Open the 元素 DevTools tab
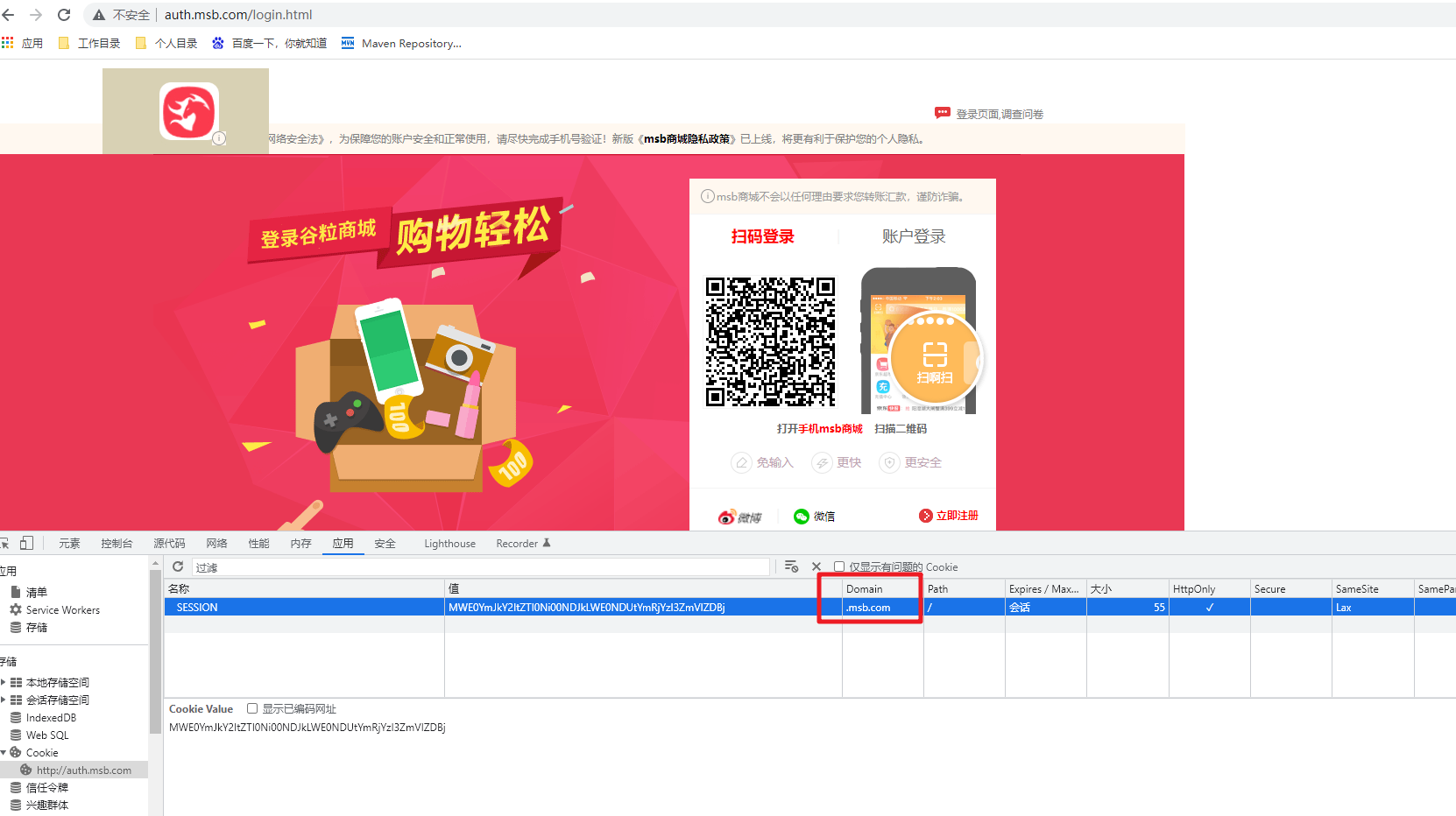The image size is (1456, 816). pyautogui.click(x=69, y=544)
